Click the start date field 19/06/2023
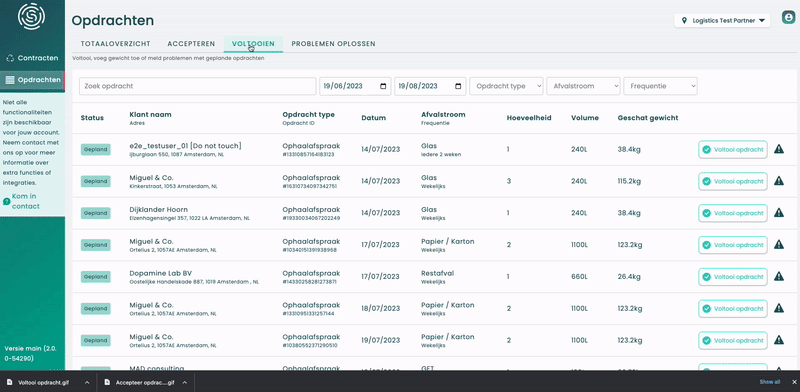Viewport: 800px width, 392px height. point(355,86)
